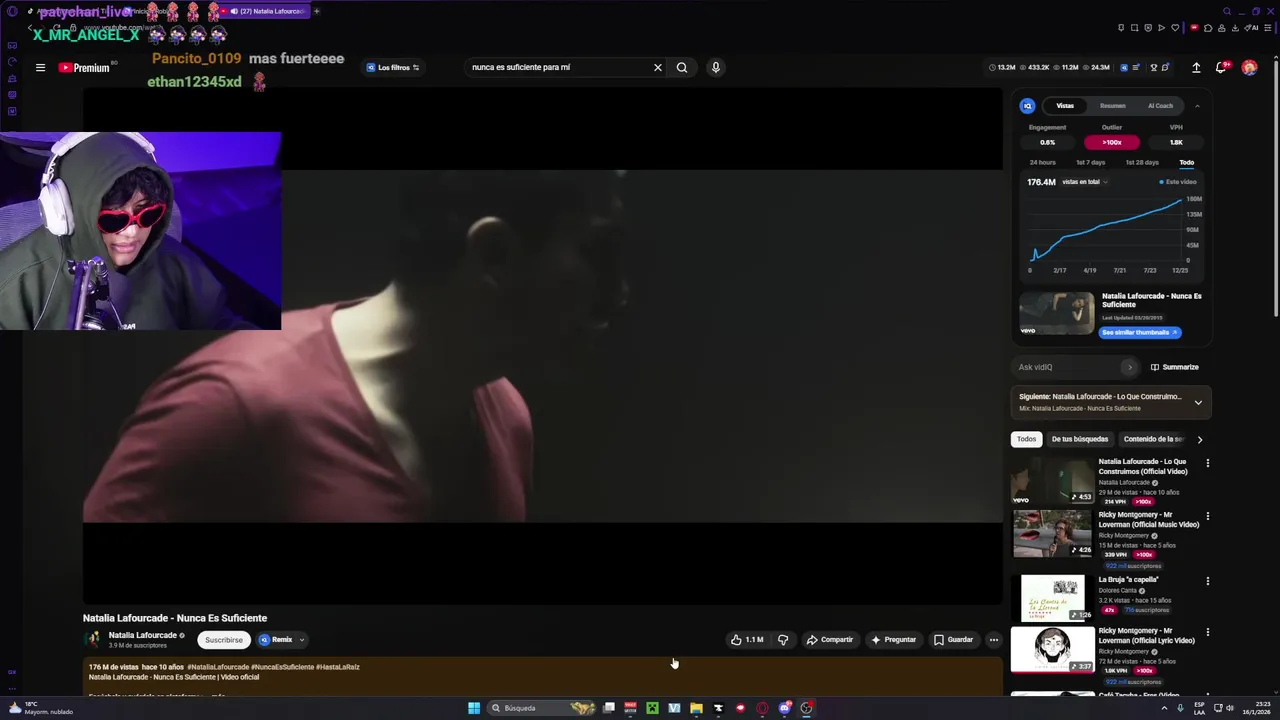Toggle the Este video chart legend
Viewport: 1280px width, 720px height.
pos(1178,182)
